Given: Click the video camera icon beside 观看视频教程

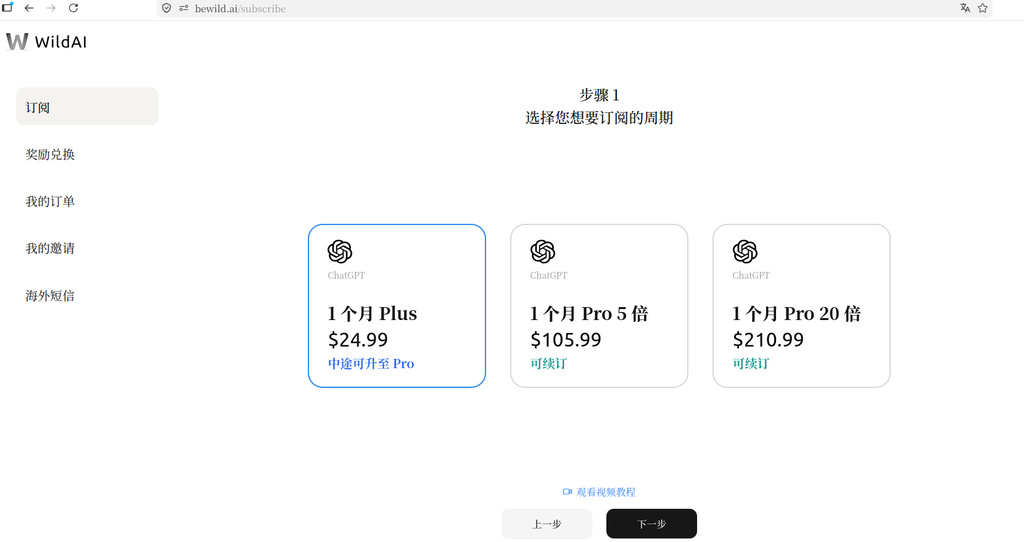Looking at the screenshot, I should coord(567,492).
